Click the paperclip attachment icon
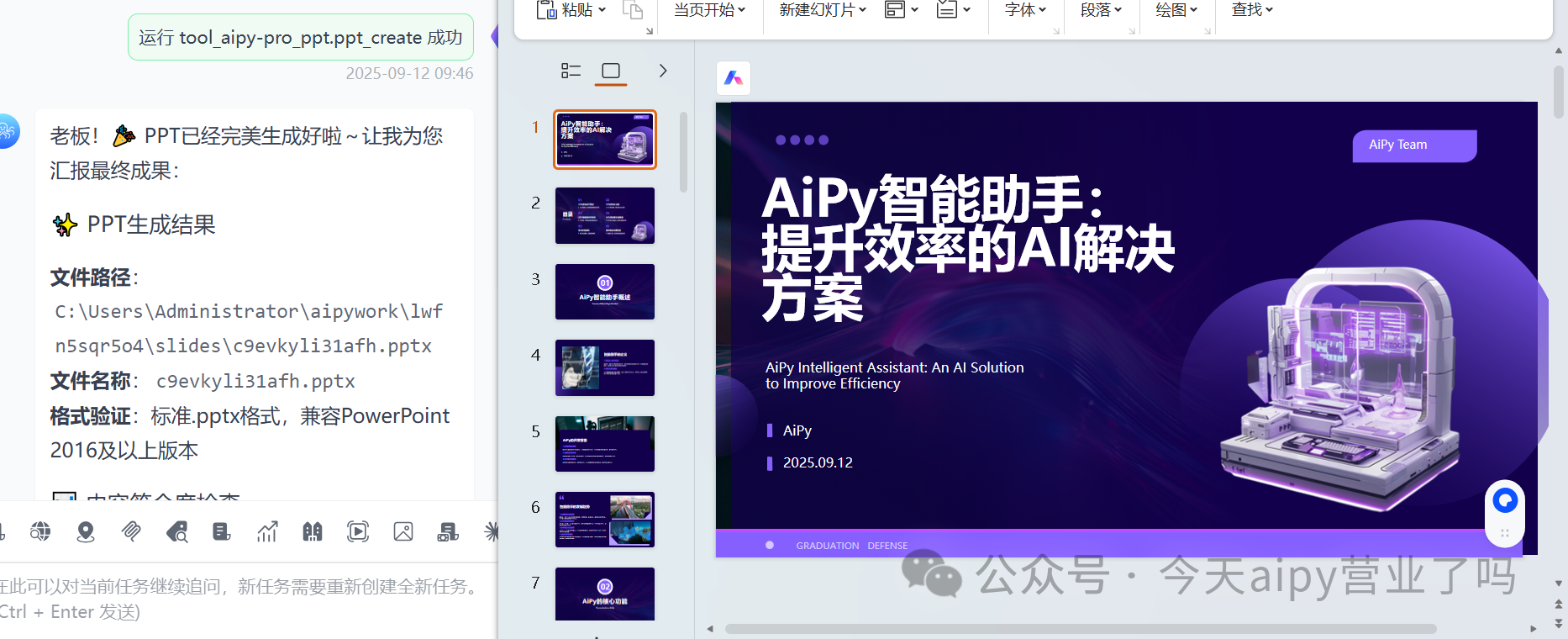 coord(131,531)
